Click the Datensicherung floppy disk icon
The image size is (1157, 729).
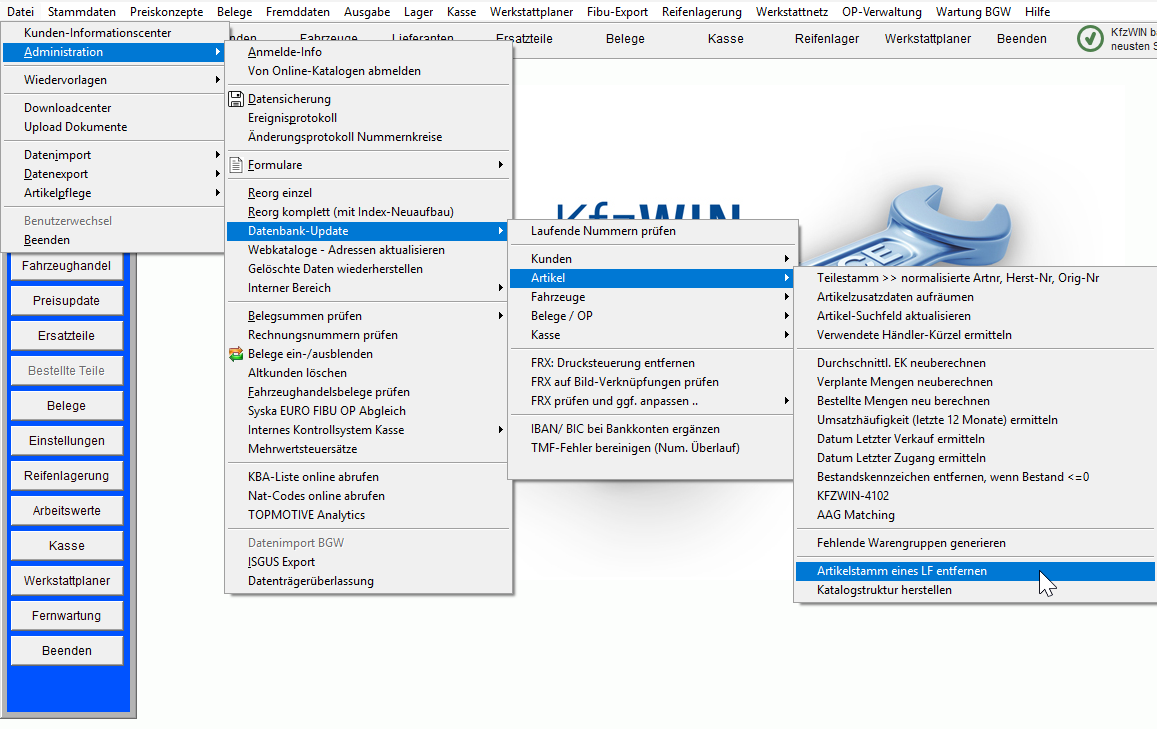click(236, 99)
